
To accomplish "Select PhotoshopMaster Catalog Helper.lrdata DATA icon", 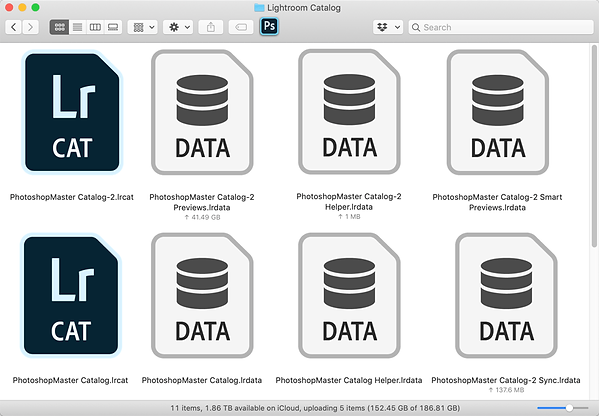I will (x=349, y=296).
